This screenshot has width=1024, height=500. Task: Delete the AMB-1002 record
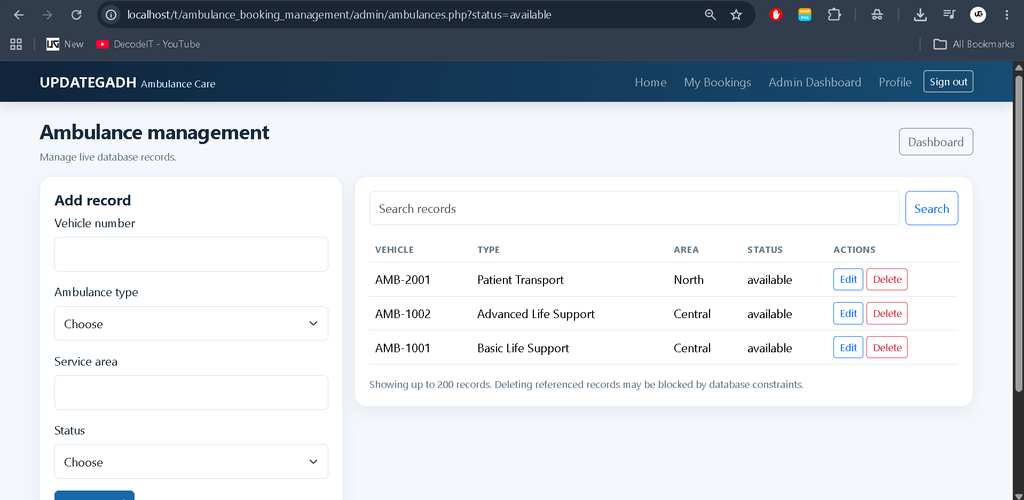pos(887,313)
